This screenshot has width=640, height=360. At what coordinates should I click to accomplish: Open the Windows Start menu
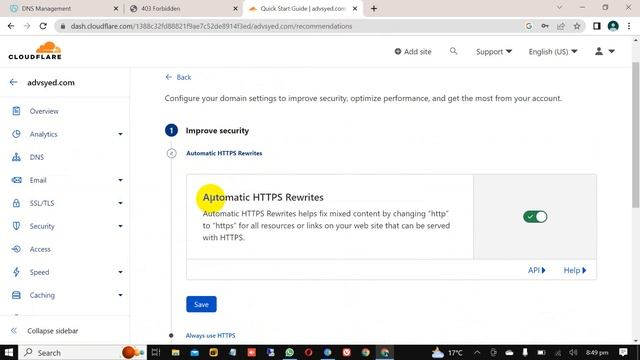coord(9,352)
